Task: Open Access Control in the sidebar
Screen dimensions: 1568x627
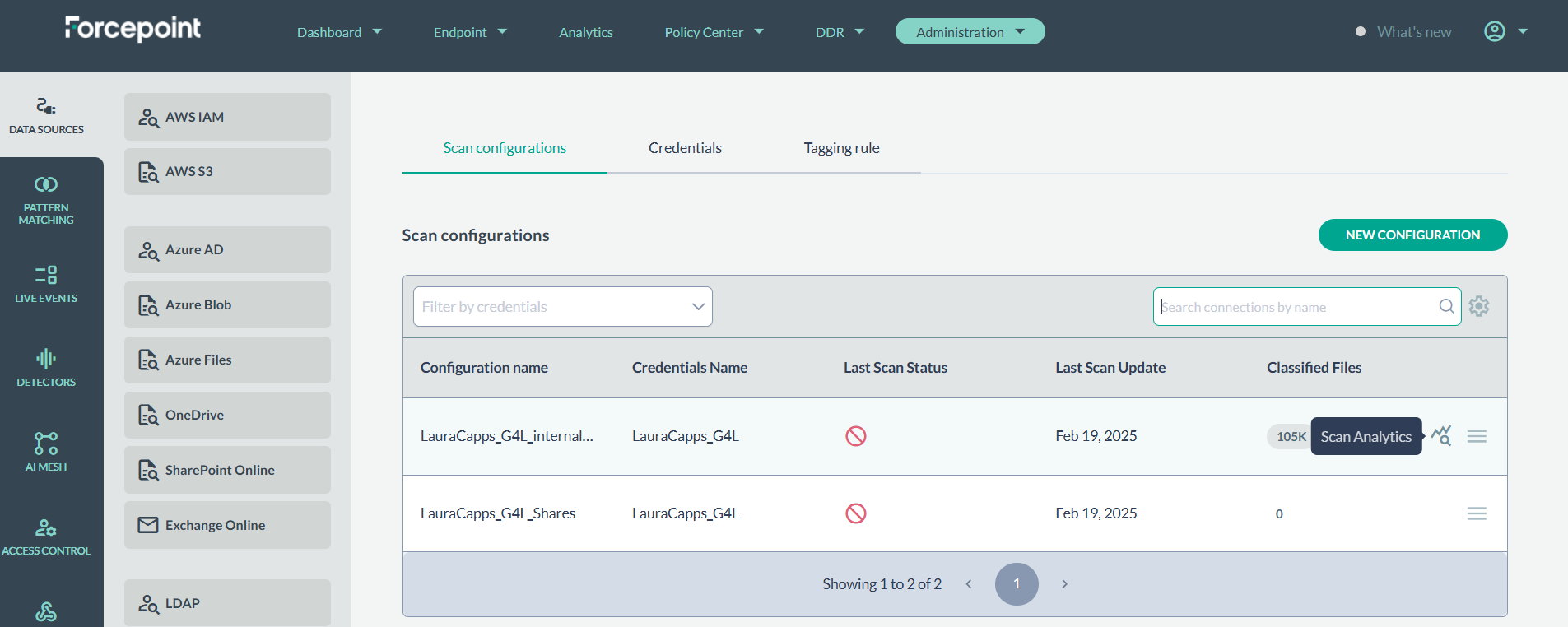Action: pos(46,536)
